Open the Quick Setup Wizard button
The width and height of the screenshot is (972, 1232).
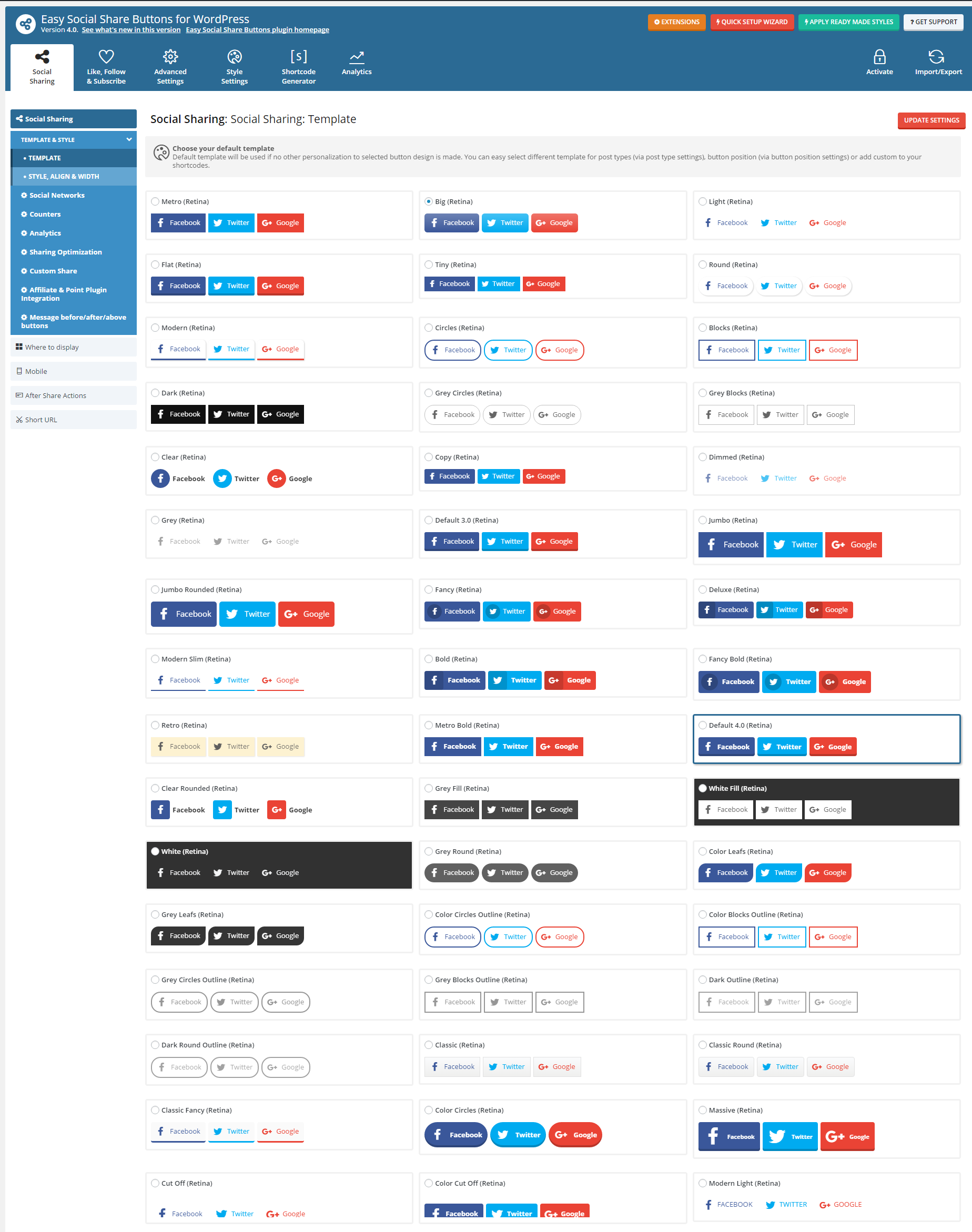752,22
